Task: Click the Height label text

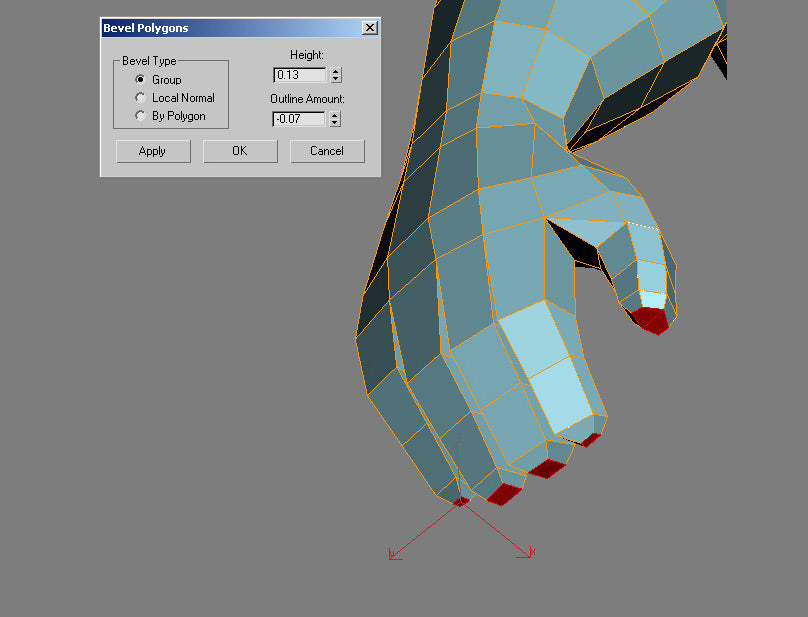Action: [x=307, y=55]
